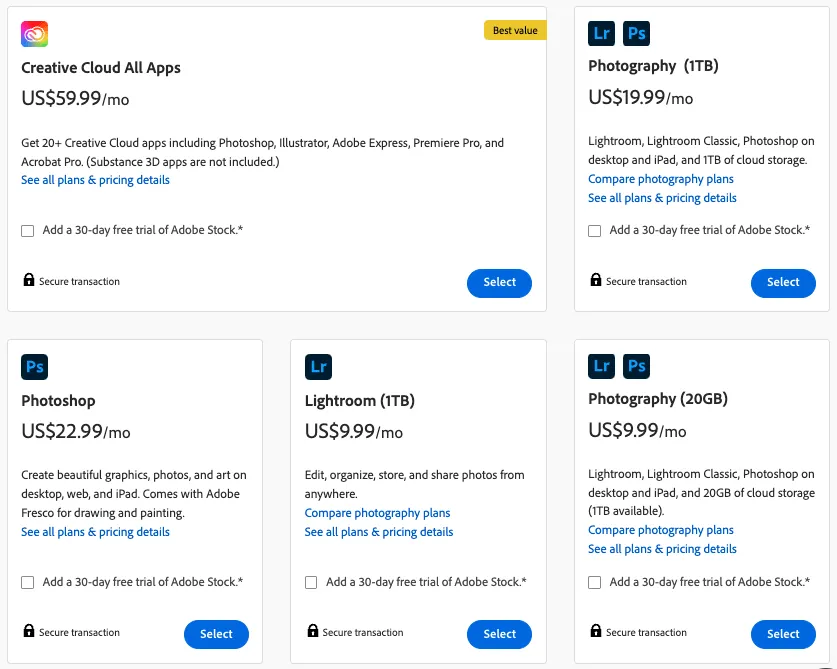Check the Adobe Stock trial box on Lightroom (1TB)

click(x=311, y=581)
